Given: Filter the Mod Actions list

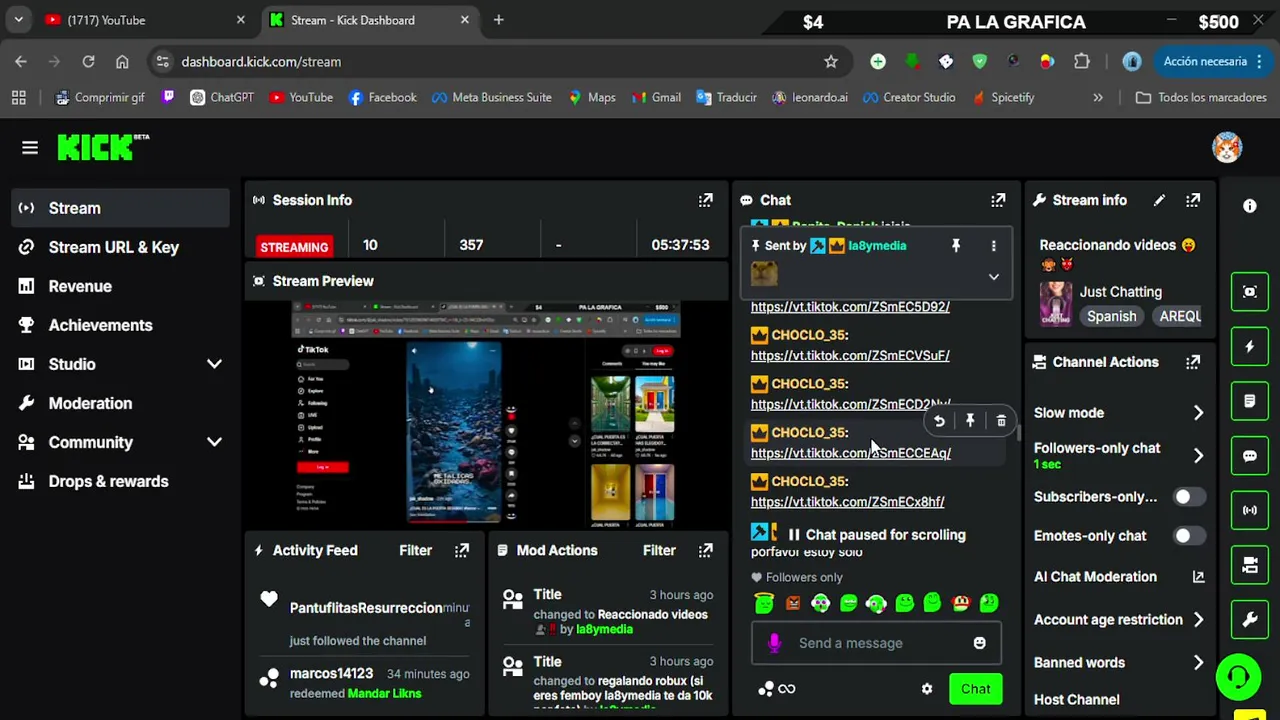Looking at the screenshot, I should [659, 550].
